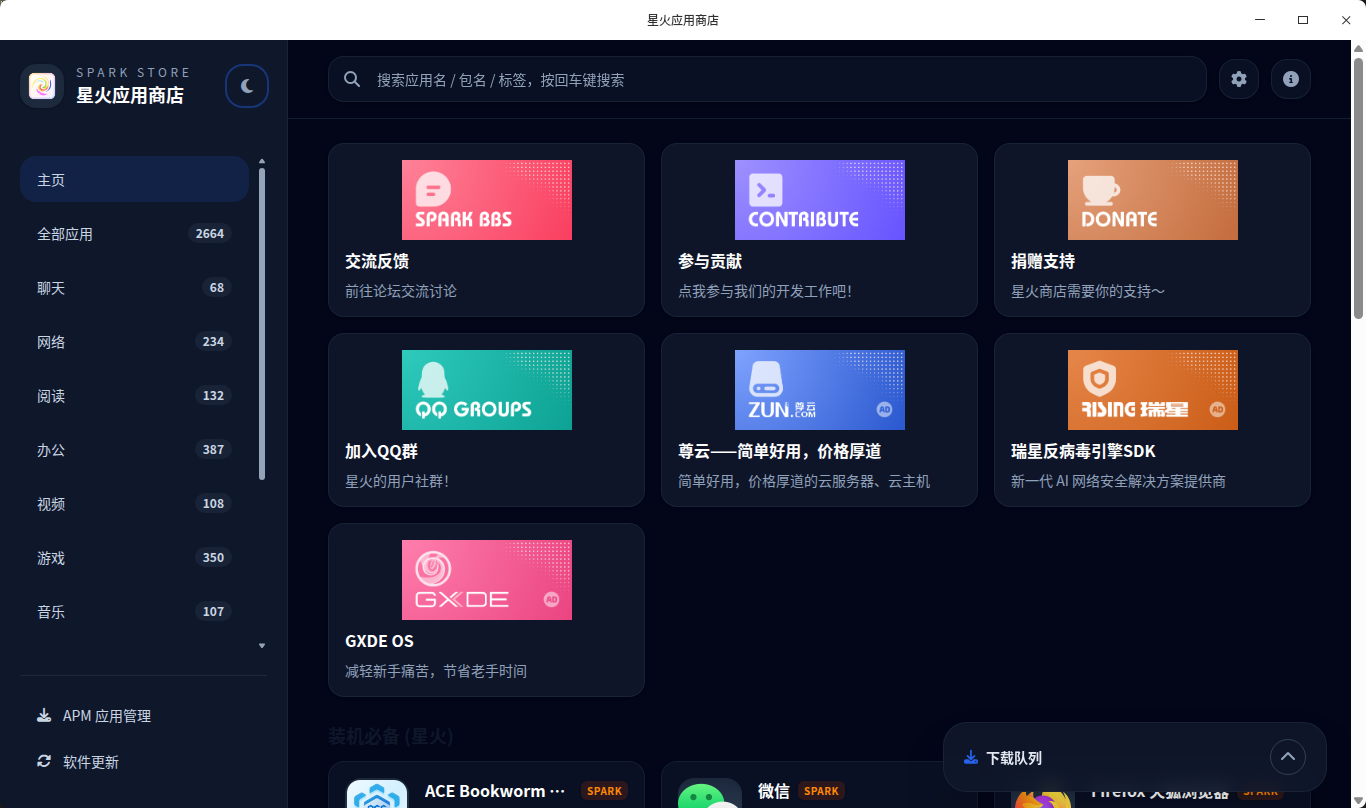Screen dimensions: 1366x808
Task: Click the 捐赠支持 donation card
Action: tap(1152, 230)
